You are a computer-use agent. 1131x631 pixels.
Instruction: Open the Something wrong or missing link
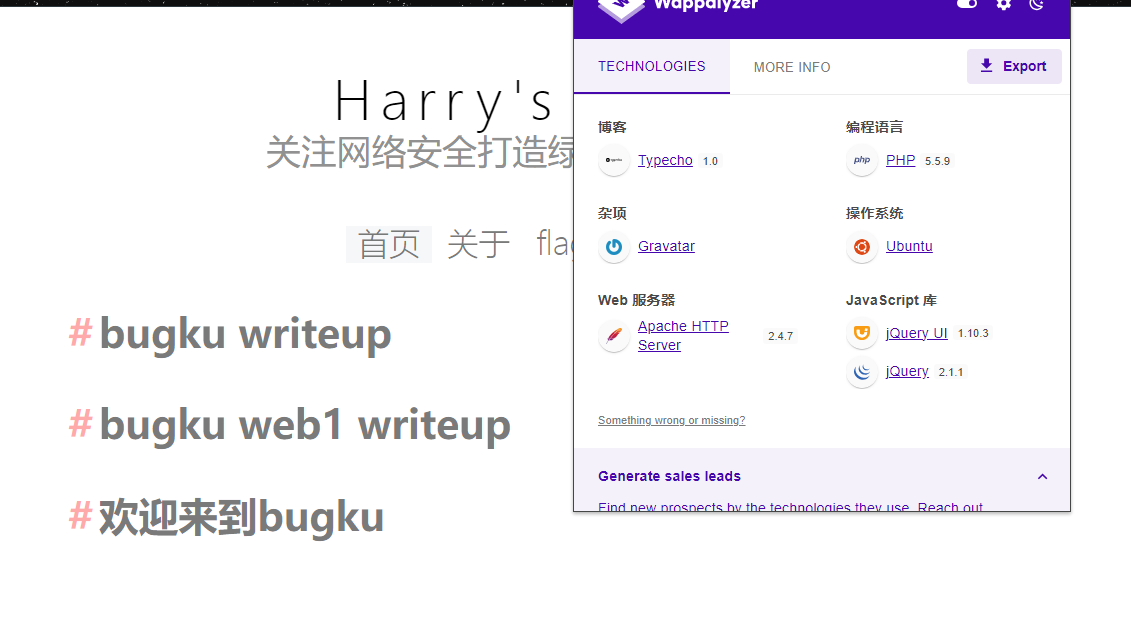(x=672, y=420)
